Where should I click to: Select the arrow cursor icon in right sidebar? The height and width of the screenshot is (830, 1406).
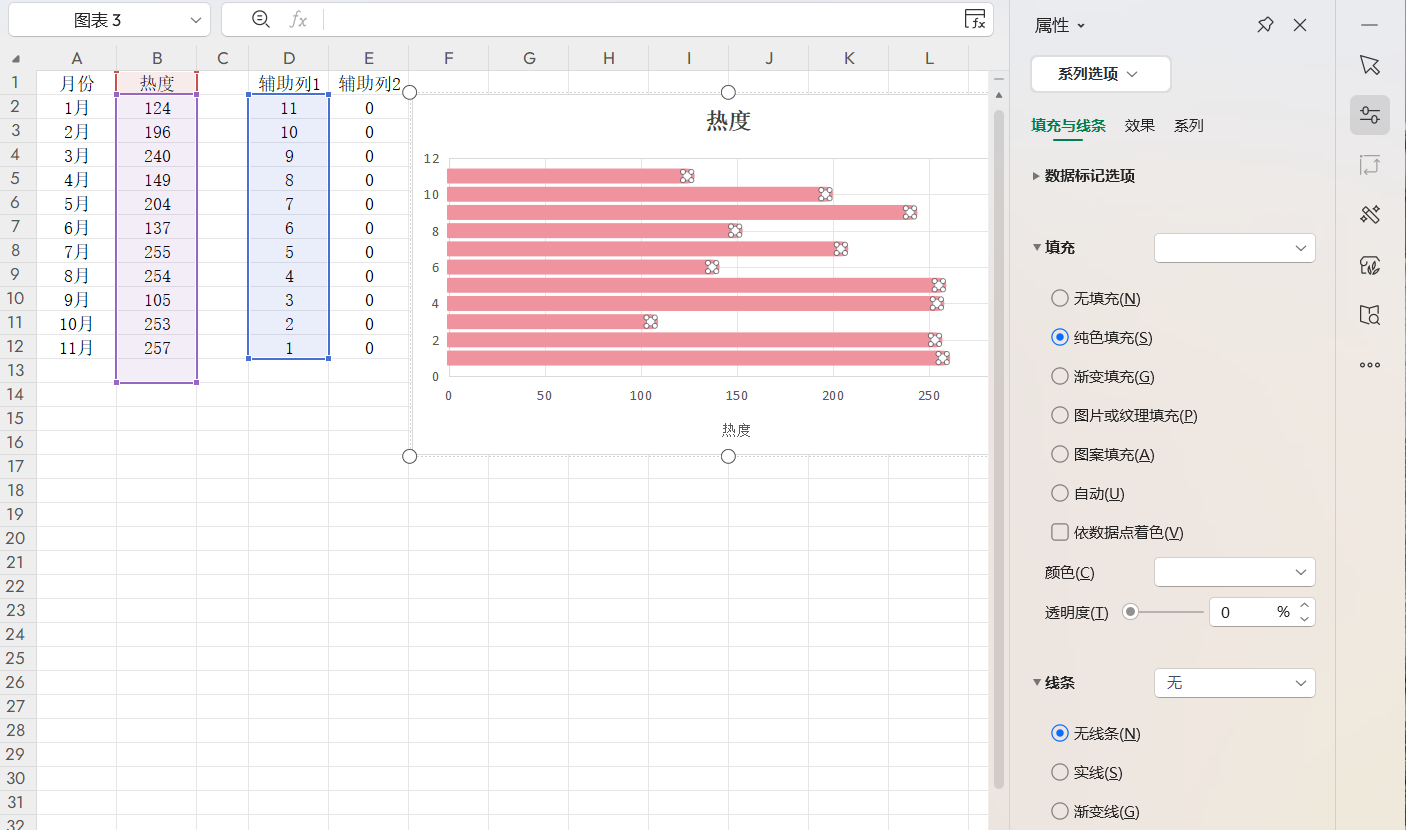pyautogui.click(x=1369, y=64)
